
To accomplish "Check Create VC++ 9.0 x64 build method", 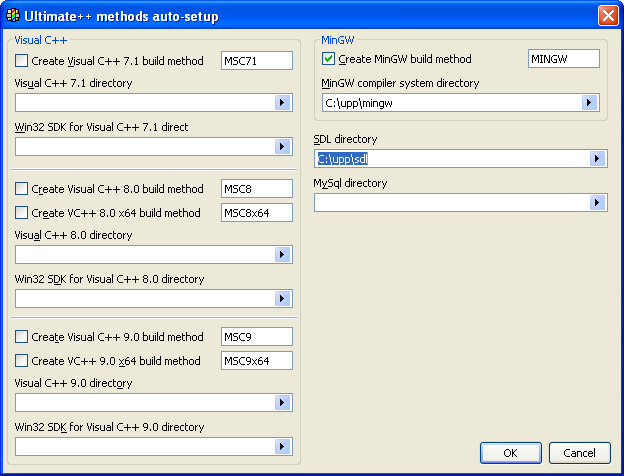I will coord(22,361).
